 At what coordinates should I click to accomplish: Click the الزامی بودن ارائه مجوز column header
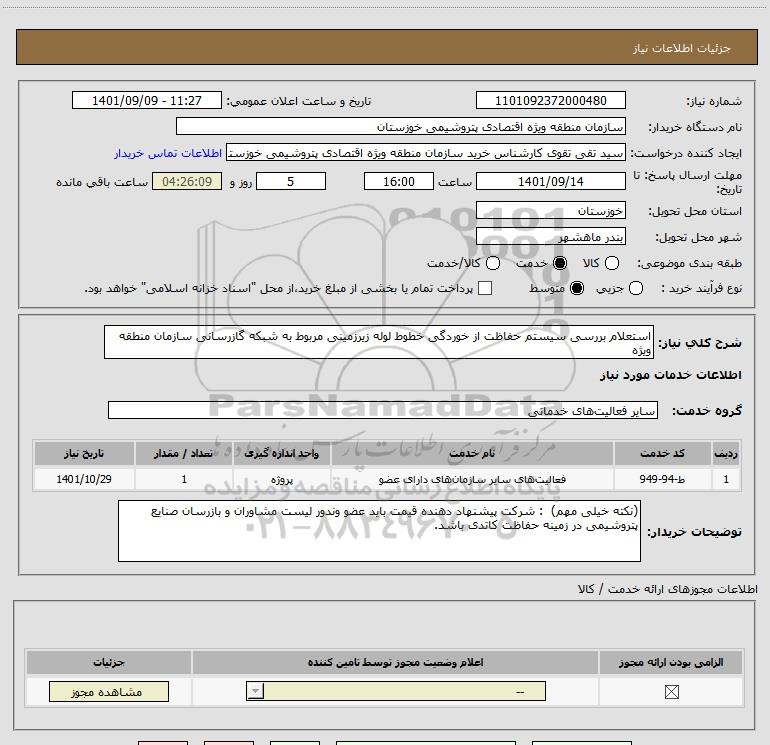click(x=671, y=662)
